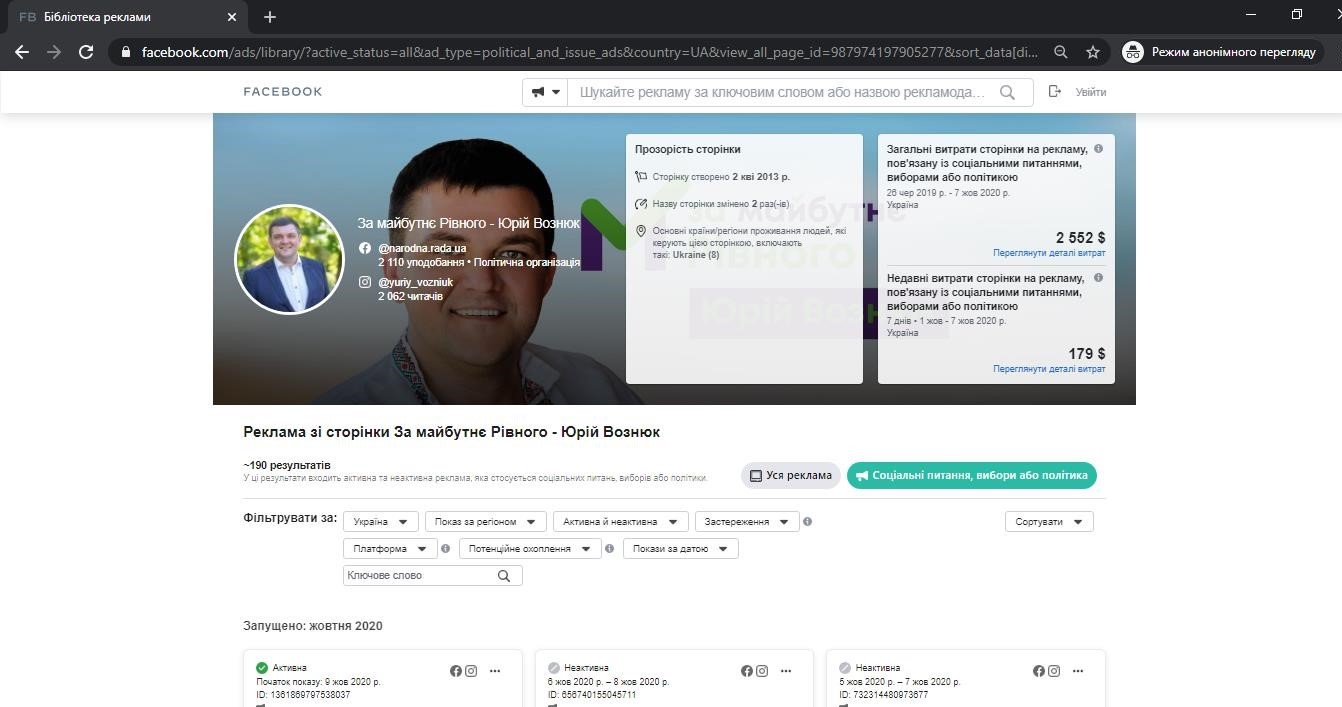This screenshot has width=1342, height=707.
Task: Open the Застереження dropdown
Action: coord(747,522)
